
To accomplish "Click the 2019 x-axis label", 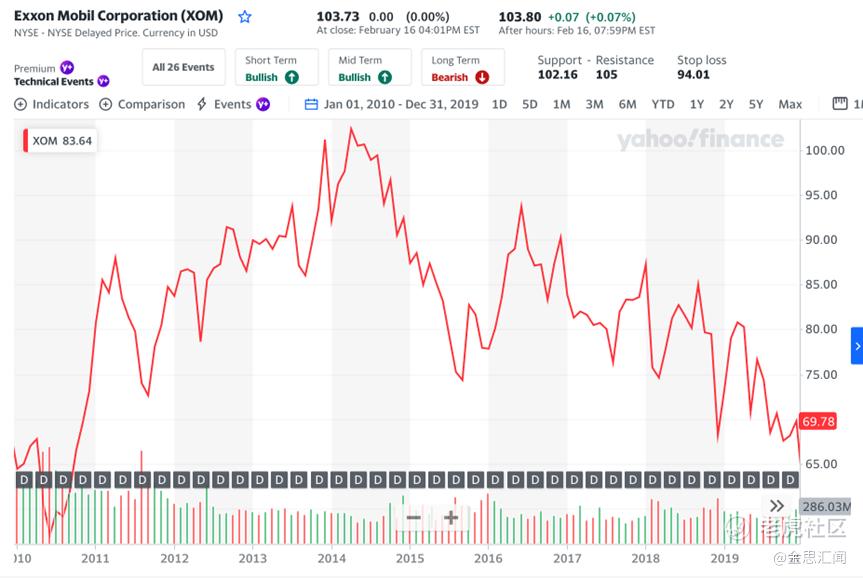I will tap(724, 559).
